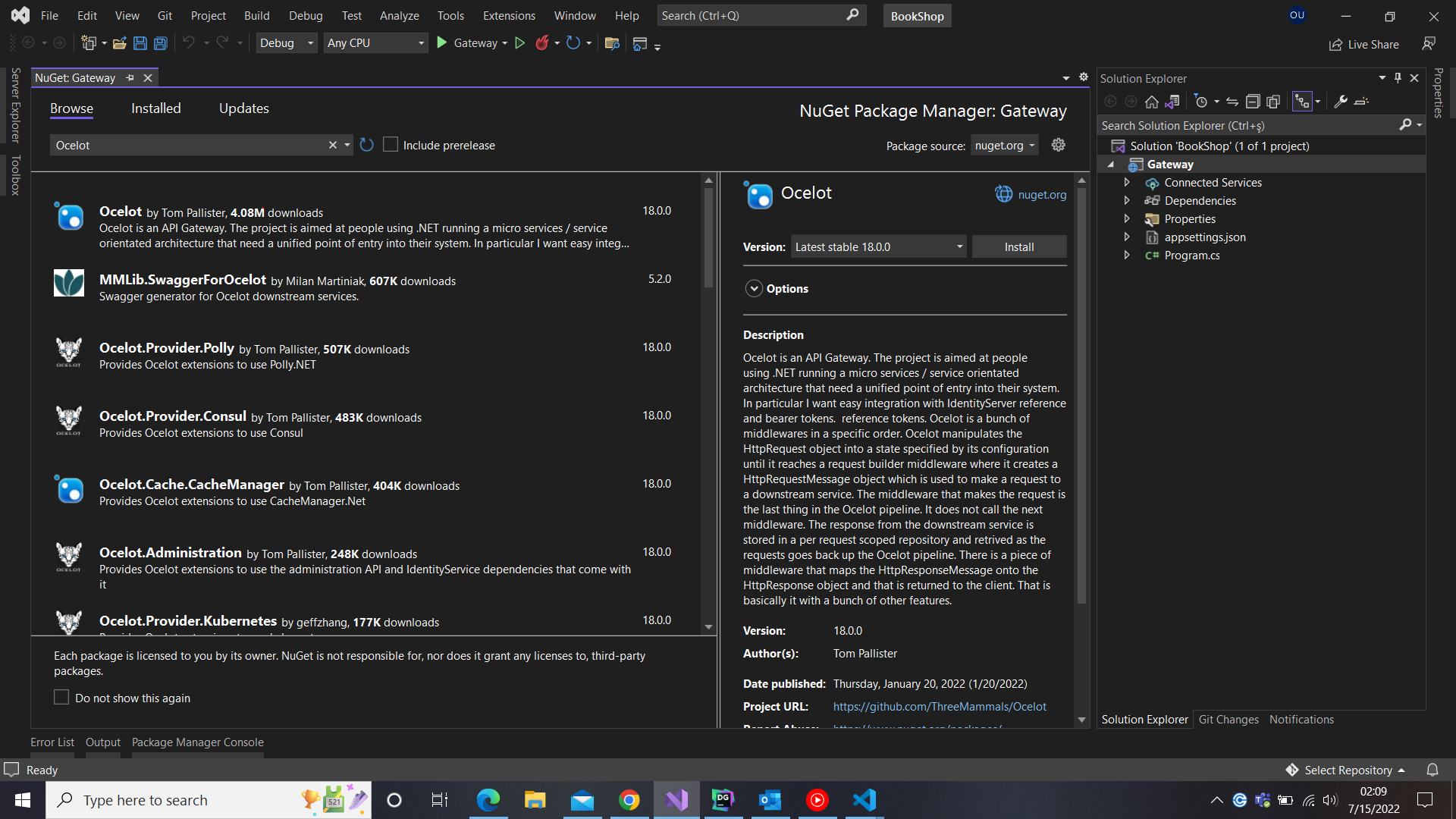Switch to the Installed tab
1456x819 pixels.
coord(155,108)
